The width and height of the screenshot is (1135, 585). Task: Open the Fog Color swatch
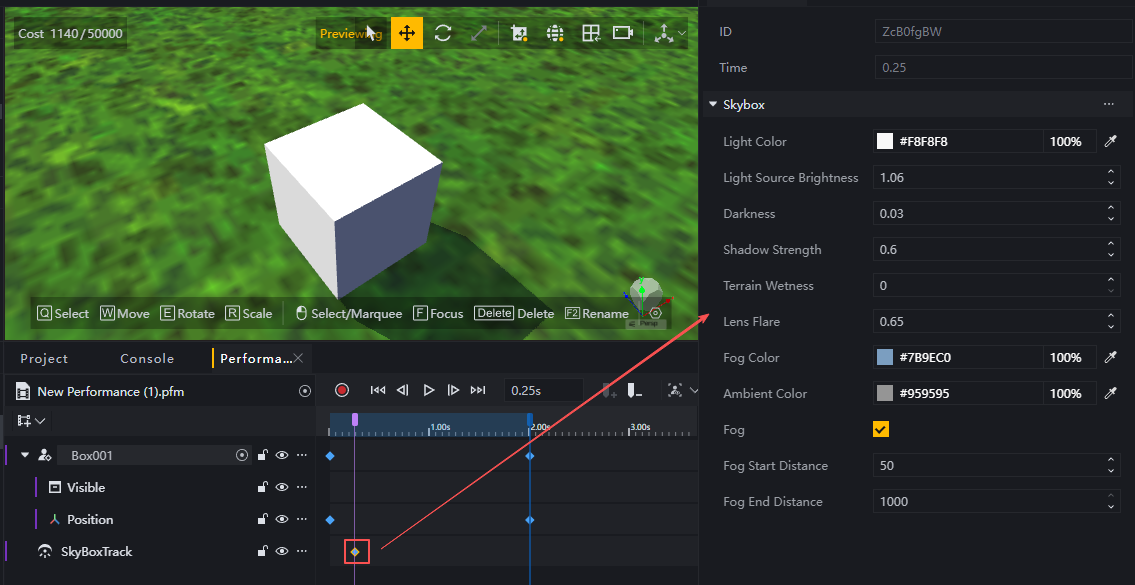[x=884, y=358]
